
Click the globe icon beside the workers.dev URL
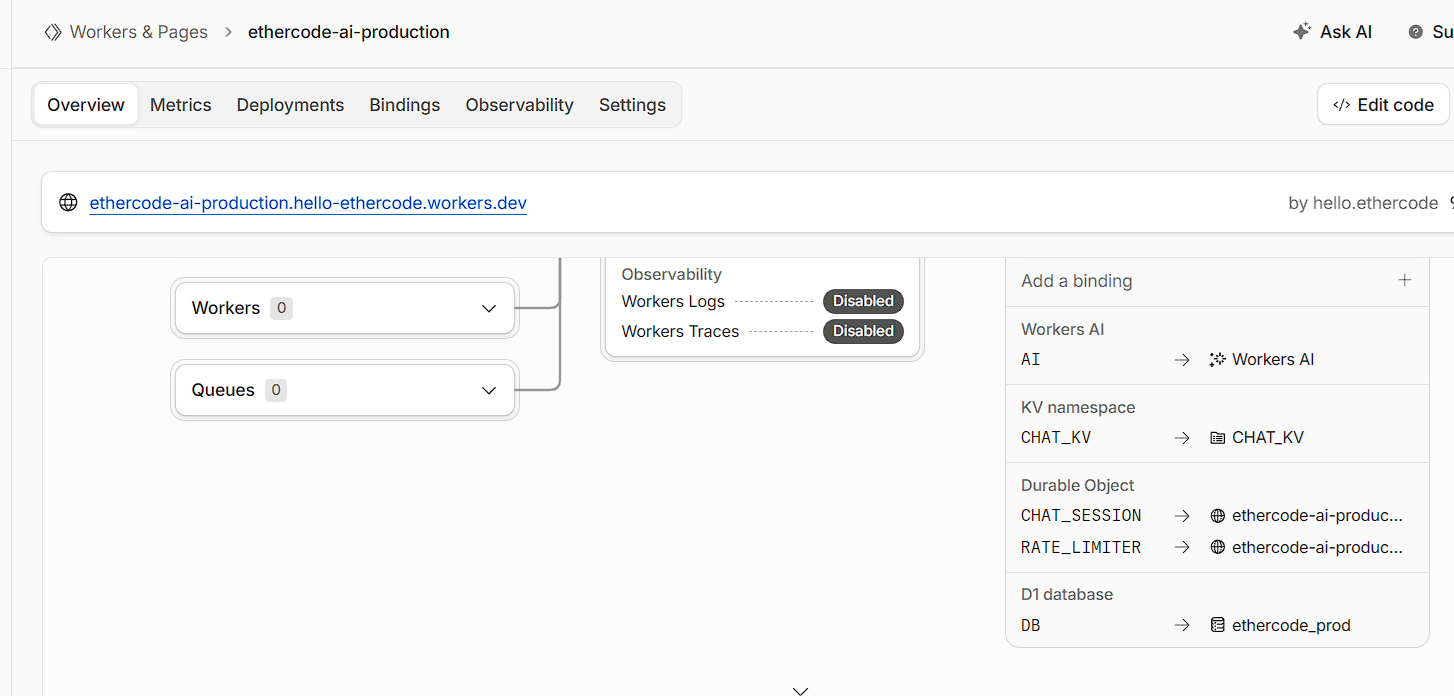[x=68, y=203]
